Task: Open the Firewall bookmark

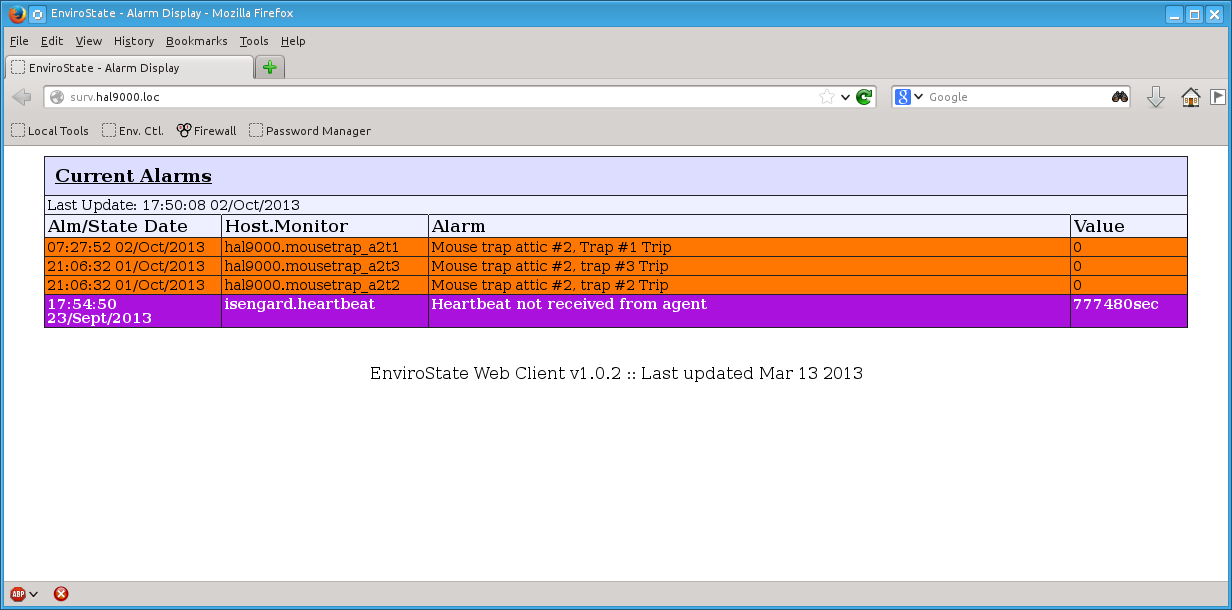Action: pyautogui.click(x=207, y=131)
